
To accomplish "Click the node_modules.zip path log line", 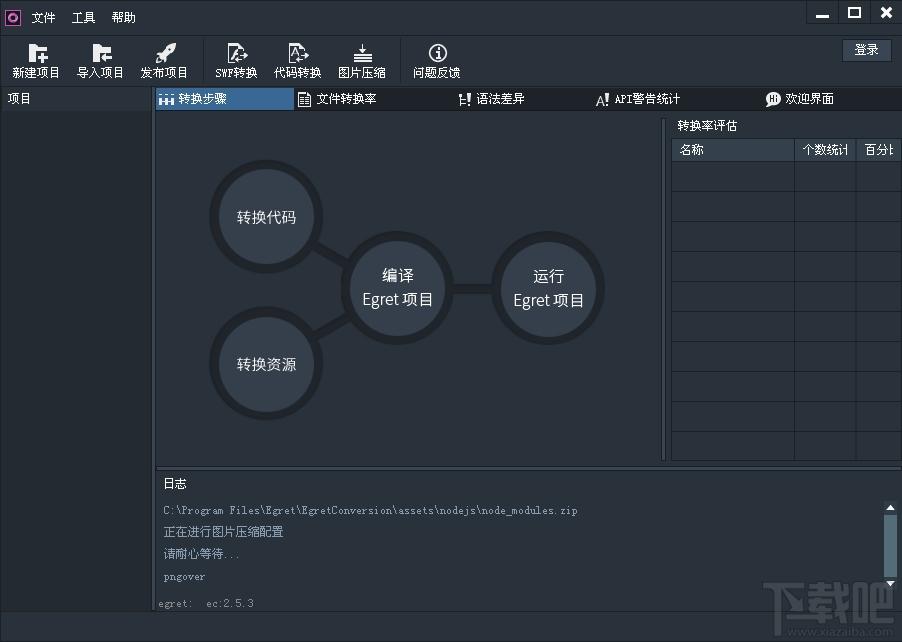I will coord(370,510).
